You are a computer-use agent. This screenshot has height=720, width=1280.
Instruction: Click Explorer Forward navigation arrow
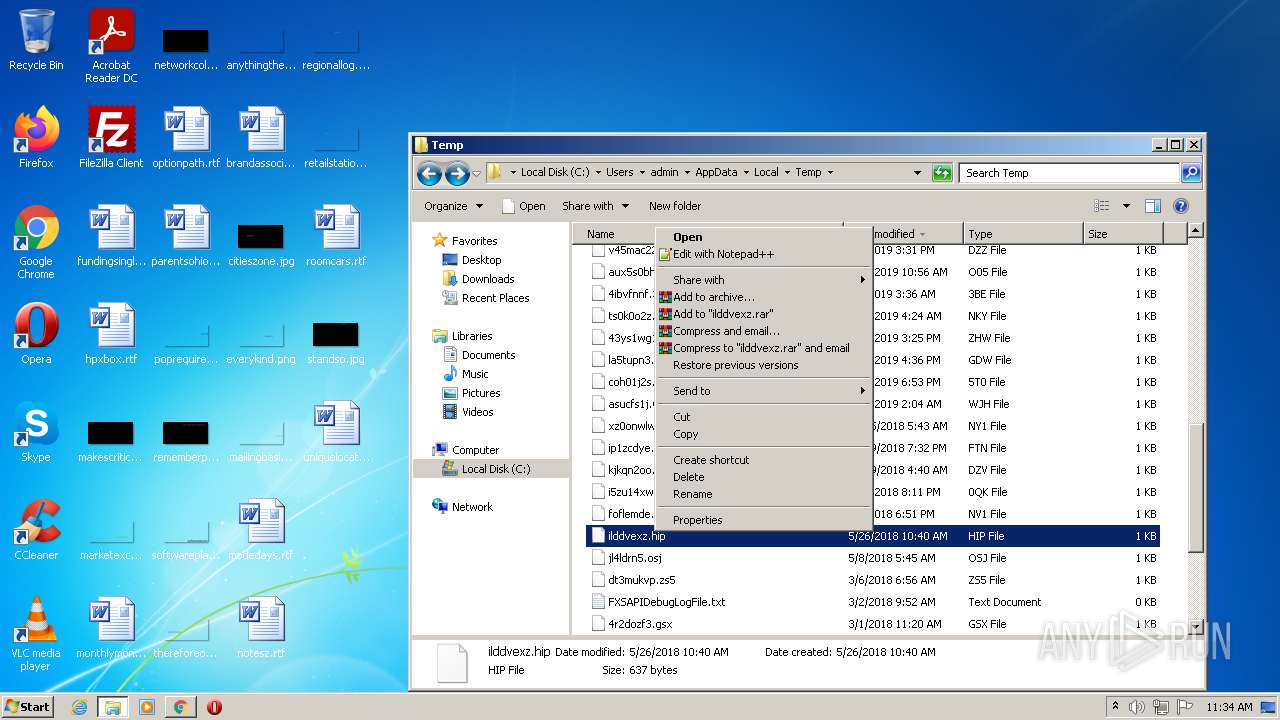pyautogui.click(x=457, y=174)
